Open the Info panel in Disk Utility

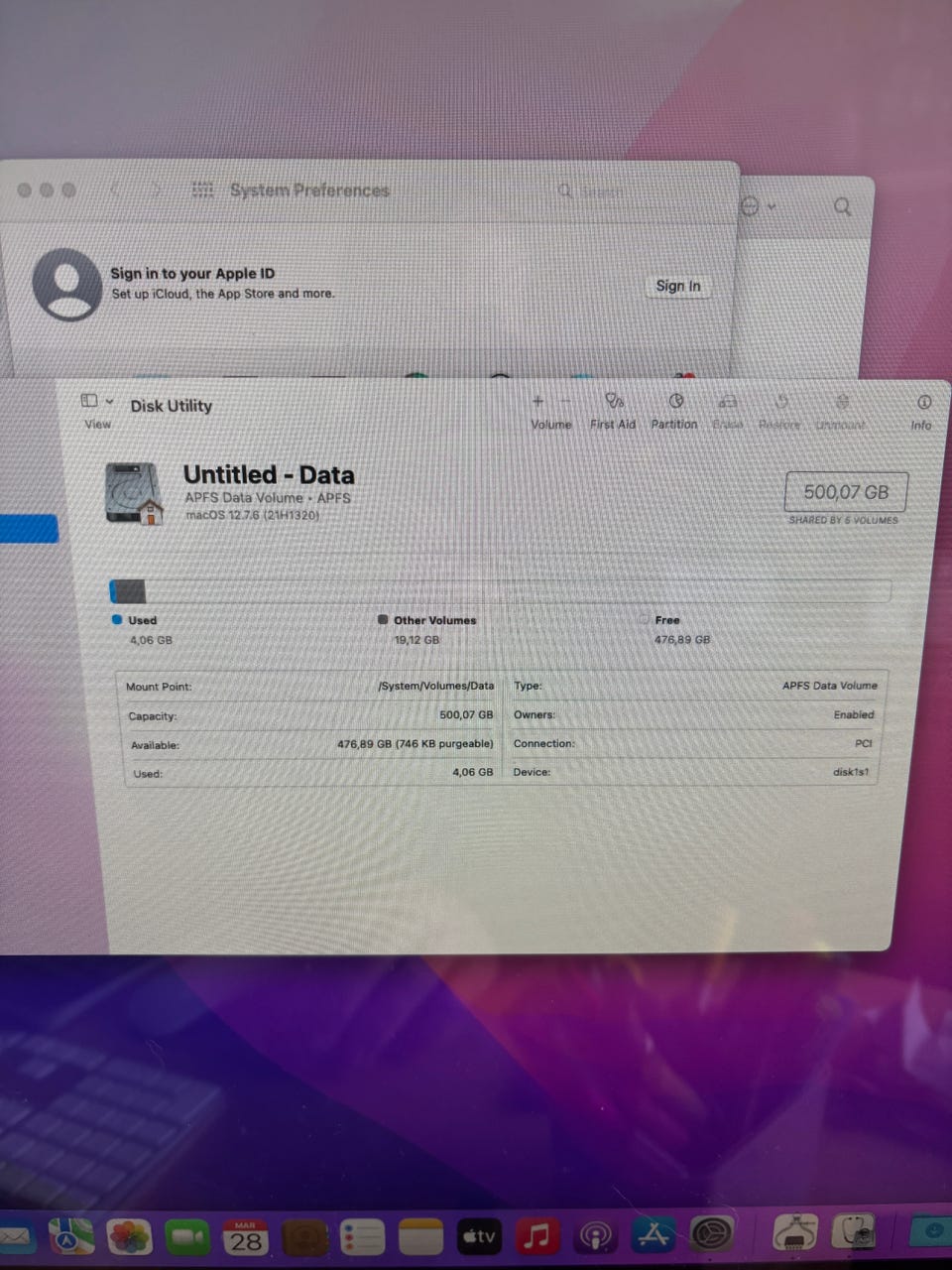[x=923, y=402]
